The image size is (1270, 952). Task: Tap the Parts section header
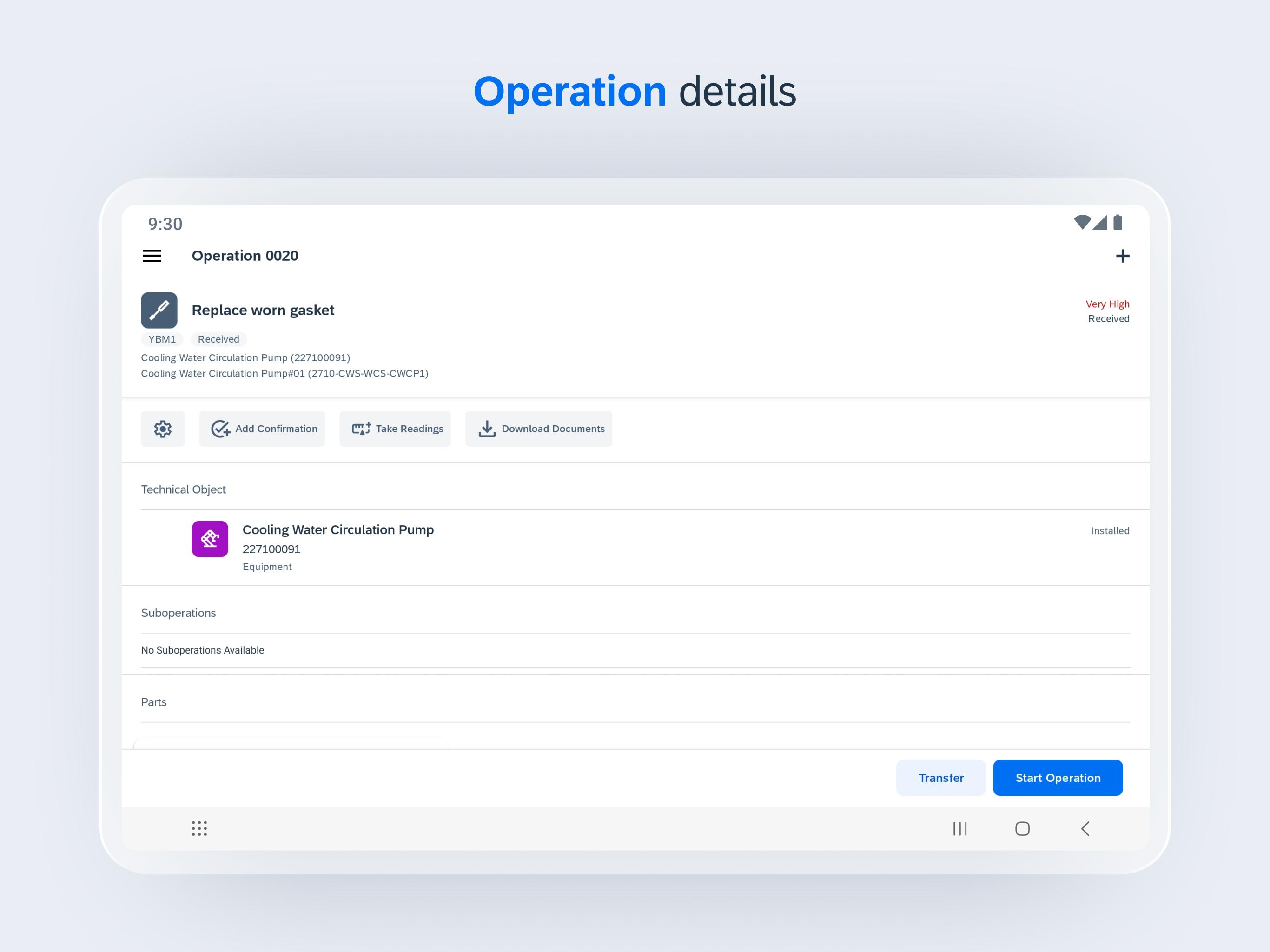coord(154,702)
